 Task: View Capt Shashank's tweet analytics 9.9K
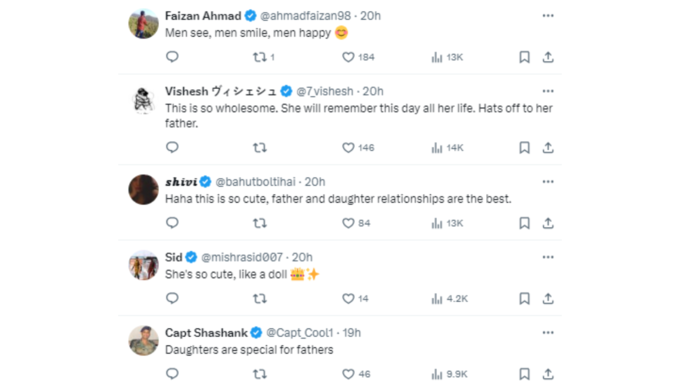pos(449,374)
